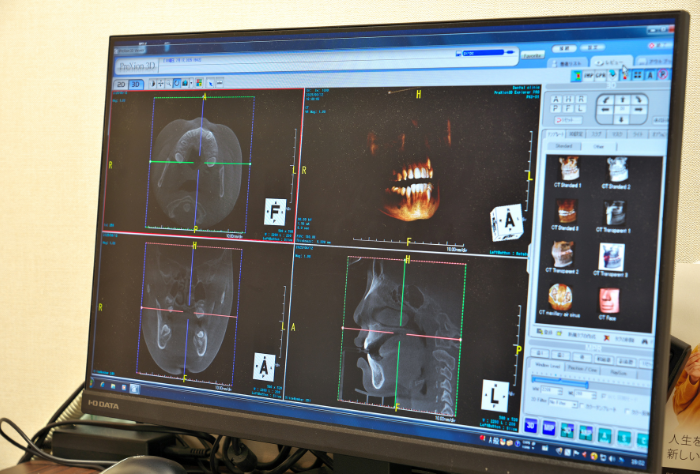Click the F orientation cube in axial view
The width and height of the screenshot is (700, 474).
click(275, 211)
